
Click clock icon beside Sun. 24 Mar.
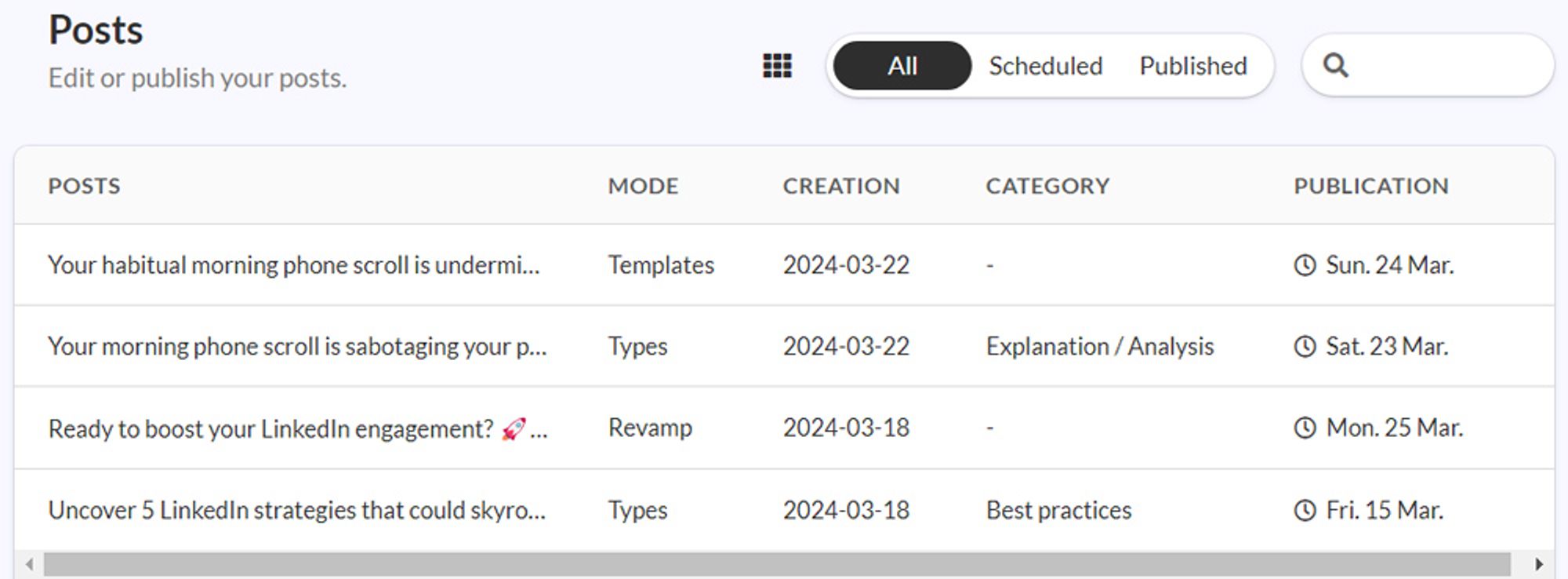click(1305, 265)
